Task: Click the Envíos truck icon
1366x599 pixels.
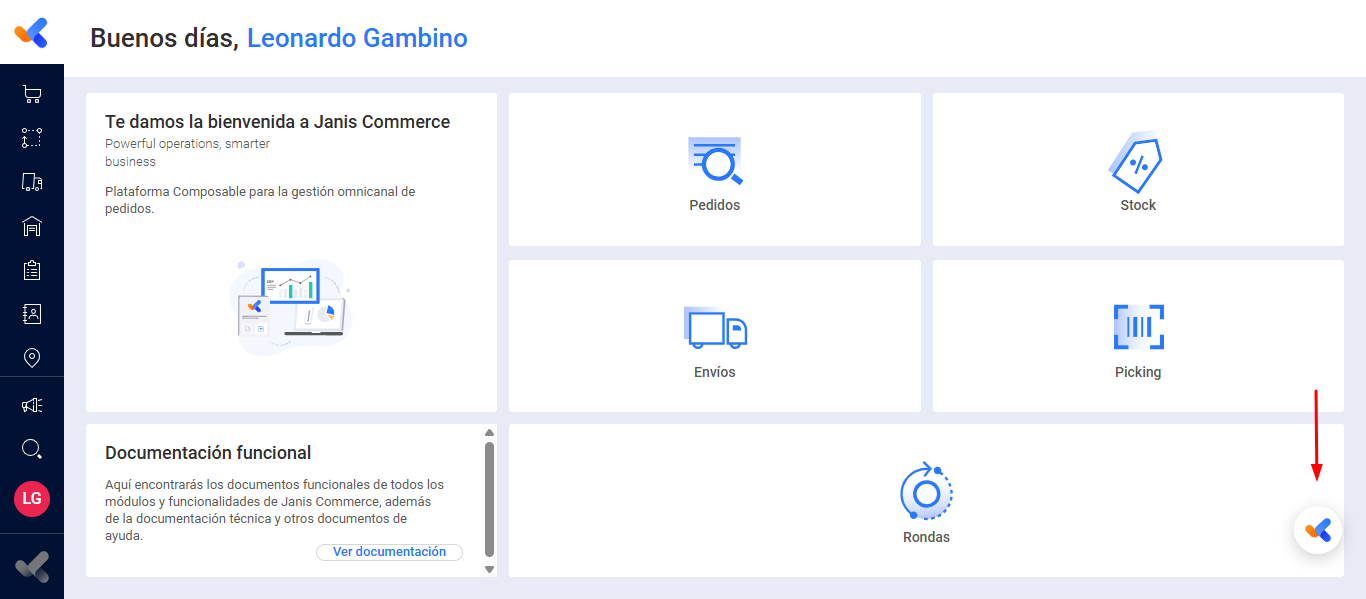Action: 715,327
